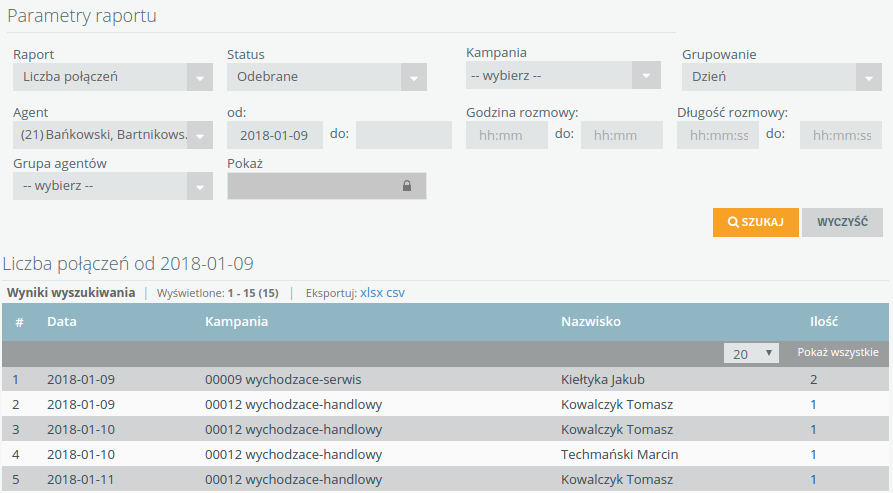Expand the Kampania dropdown
This screenshot has width=893, height=493.
click(563, 75)
